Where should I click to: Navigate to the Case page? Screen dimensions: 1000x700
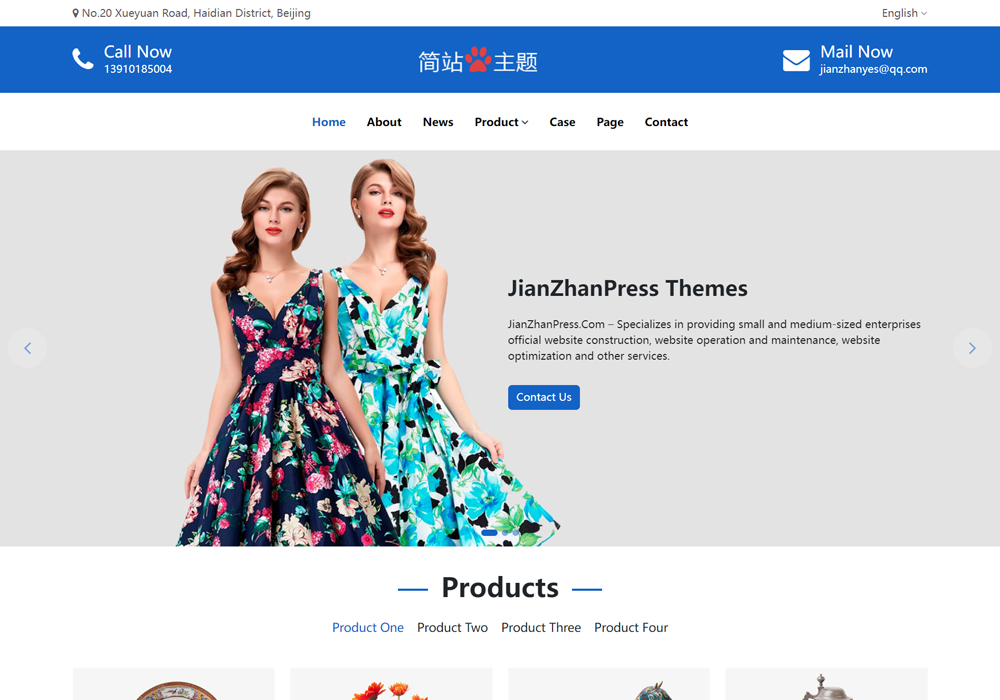point(562,122)
